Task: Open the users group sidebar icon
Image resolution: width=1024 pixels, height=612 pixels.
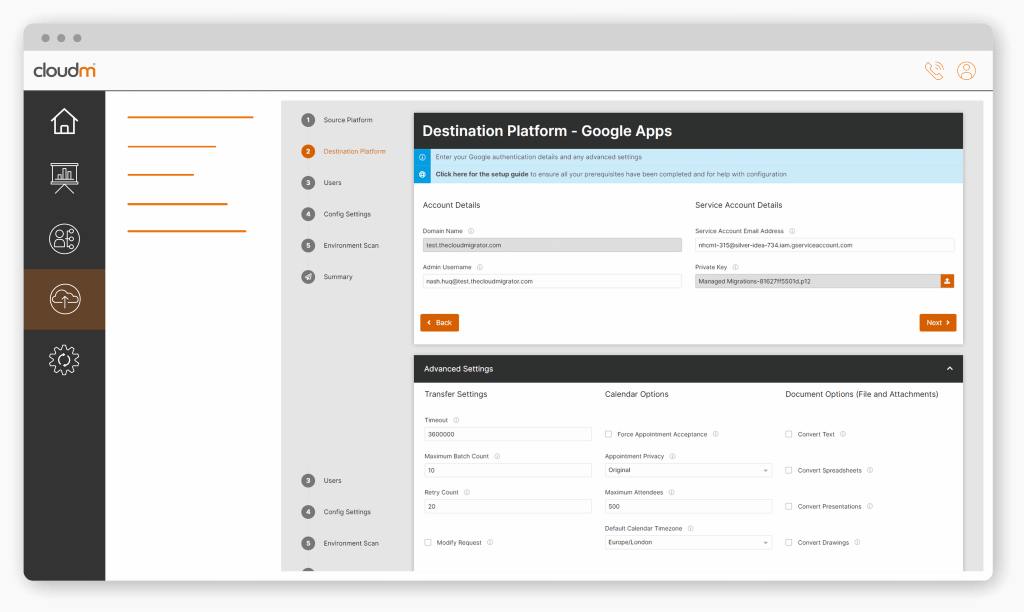Action: (x=64, y=238)
